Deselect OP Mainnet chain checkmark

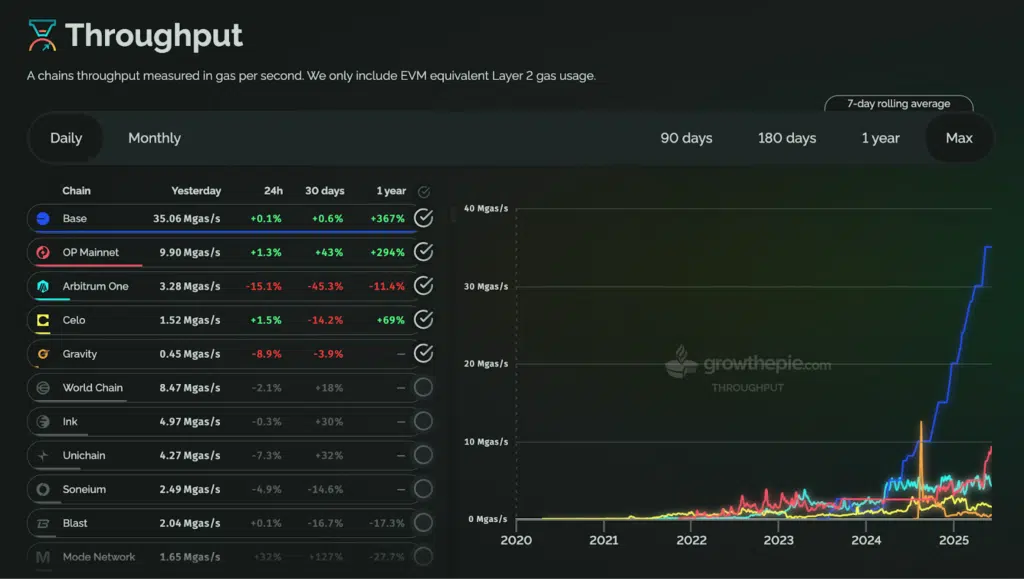click(x=424, y=252)
